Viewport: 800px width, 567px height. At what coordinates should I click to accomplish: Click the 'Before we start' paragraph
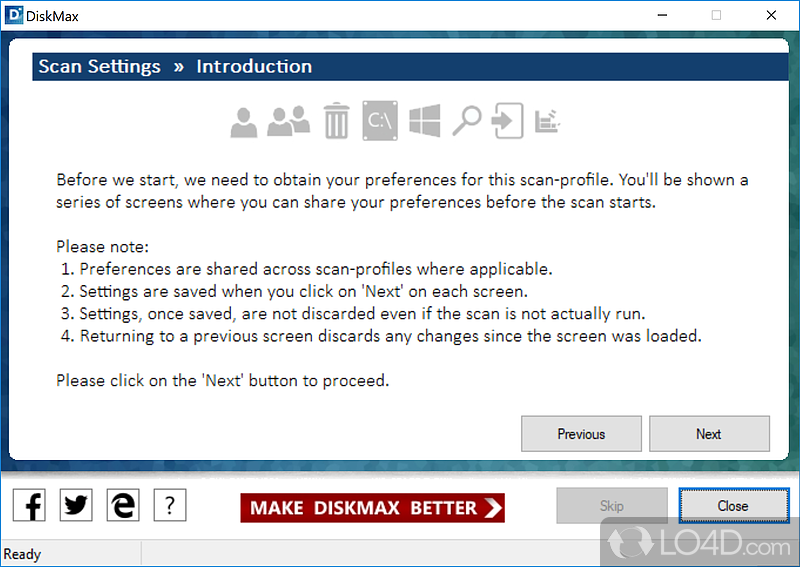tap(402, 191)
